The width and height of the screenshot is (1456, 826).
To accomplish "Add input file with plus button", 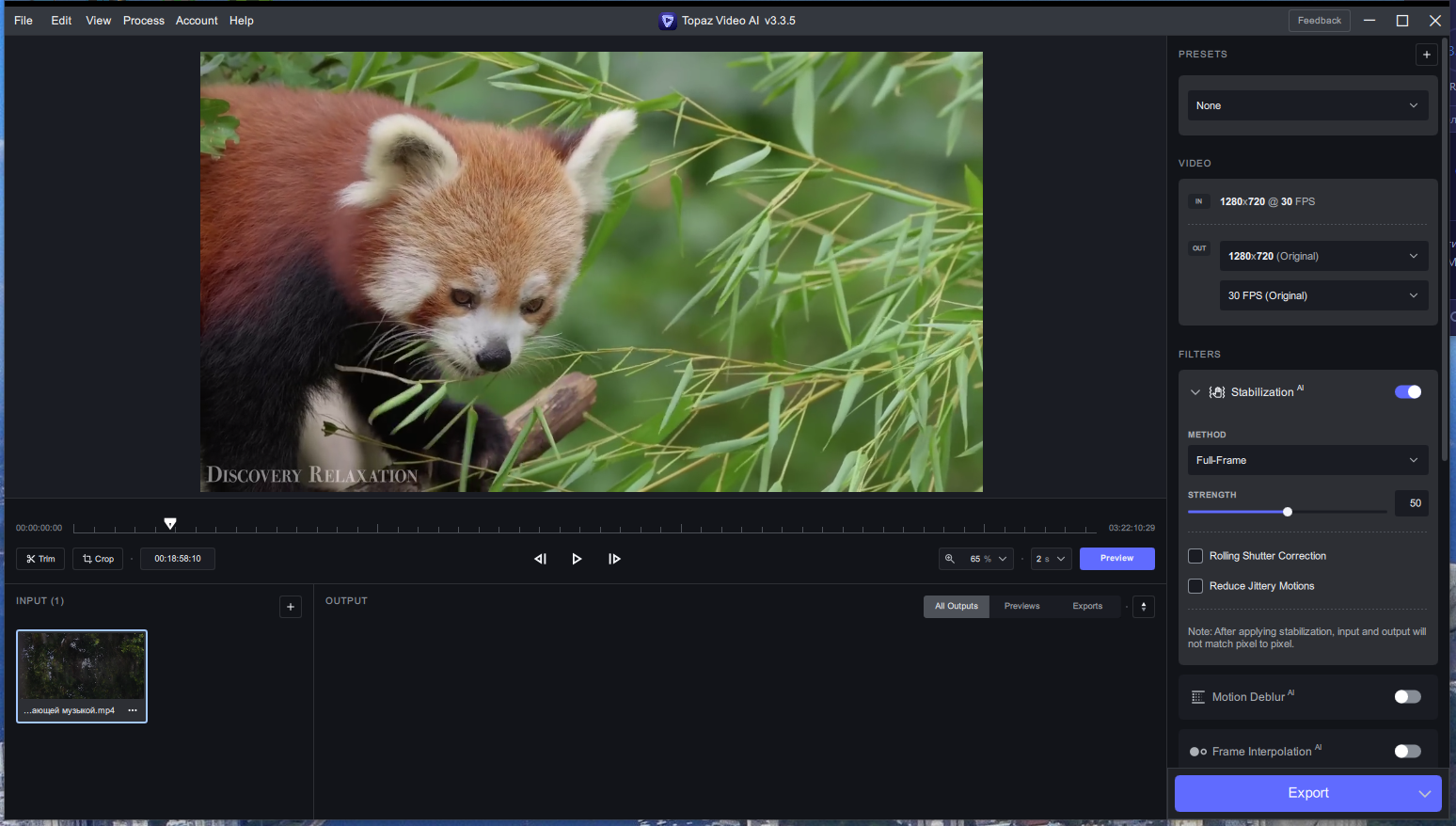I will (x=291, y=607).
